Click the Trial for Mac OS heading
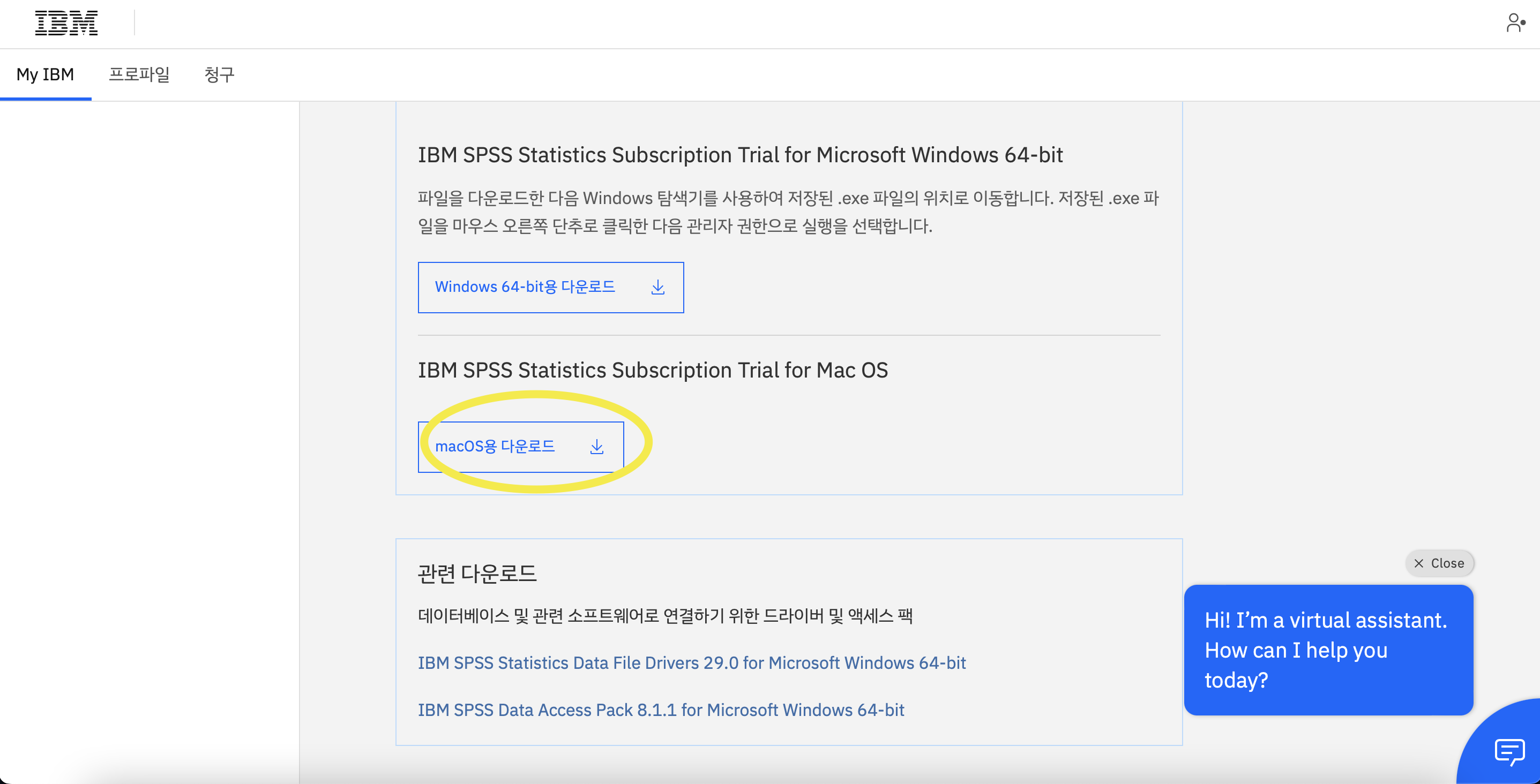The width and height of the screenshot is (1540, 784). 653,370
